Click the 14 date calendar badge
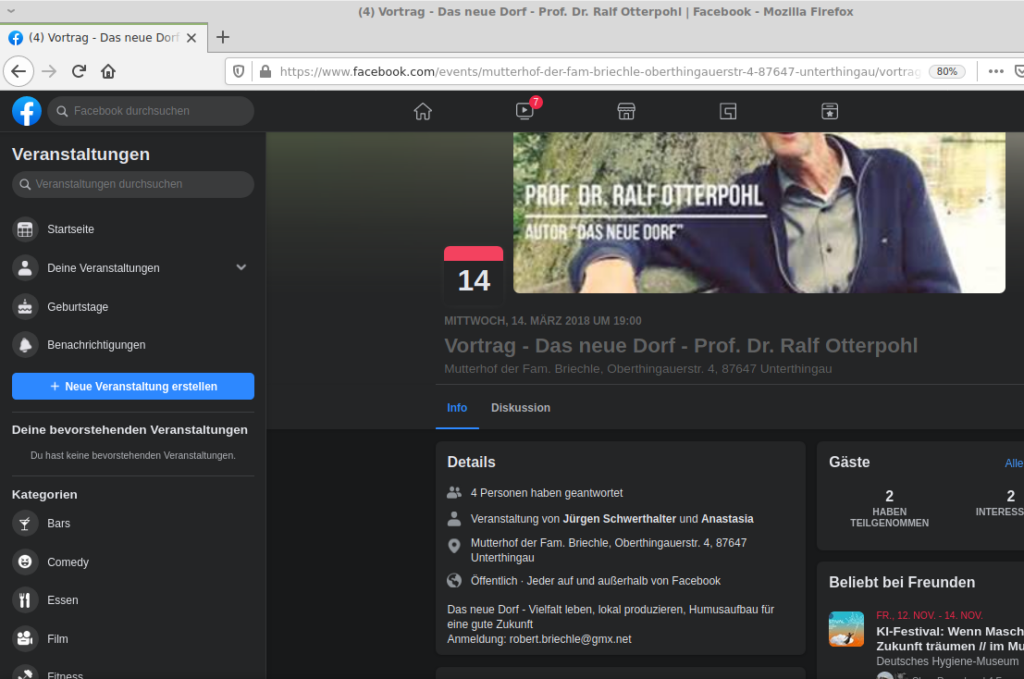The height and width of the screenshot is (679, 1024). click(x=473, y=275)
